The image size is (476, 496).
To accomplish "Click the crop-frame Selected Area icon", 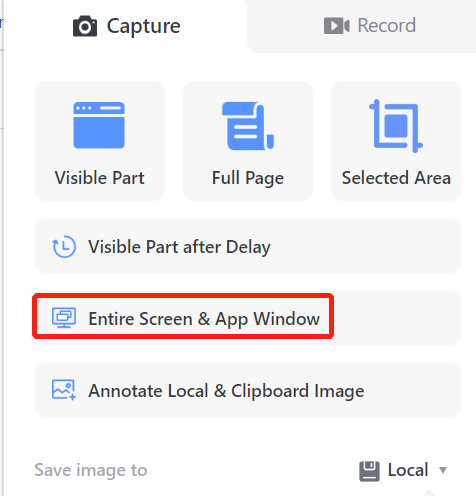I will point(396,126).
